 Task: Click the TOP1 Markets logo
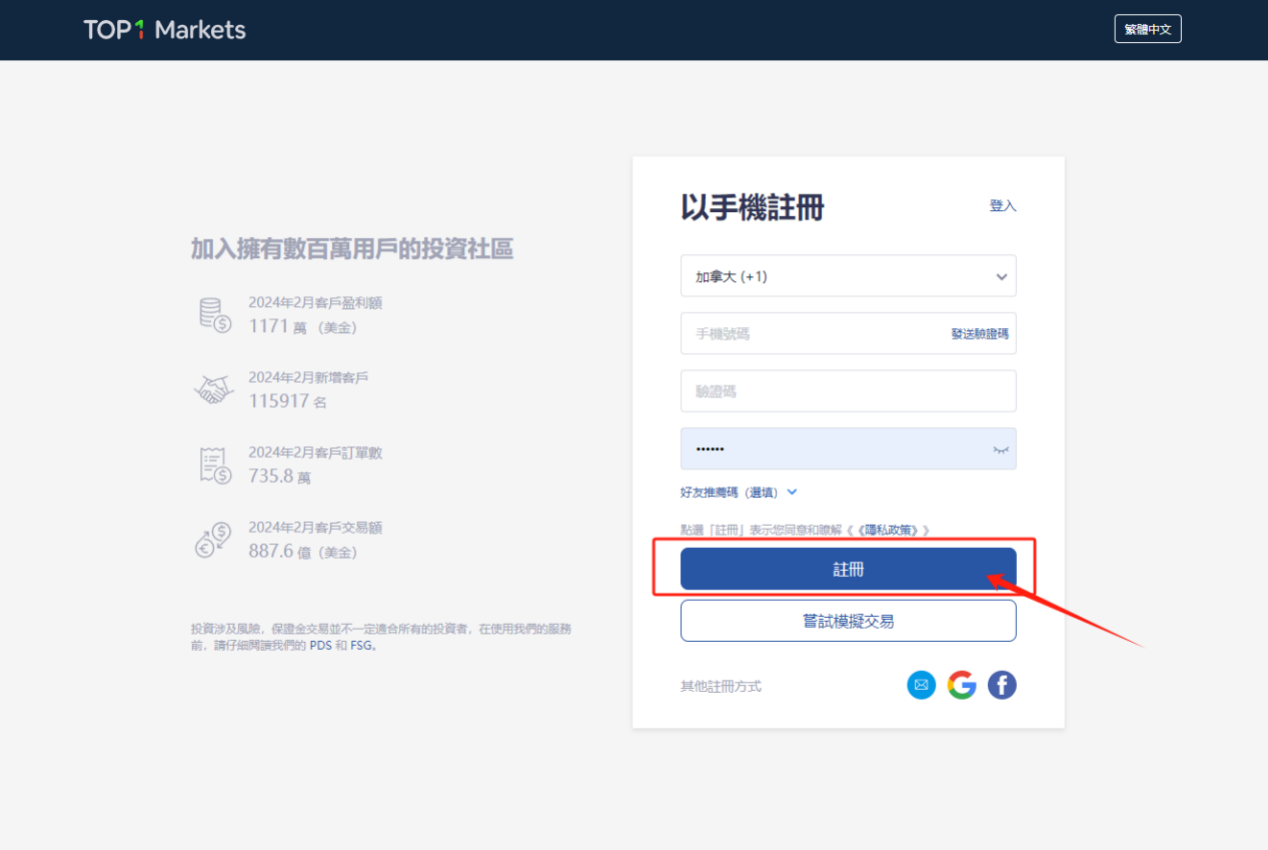164,29
